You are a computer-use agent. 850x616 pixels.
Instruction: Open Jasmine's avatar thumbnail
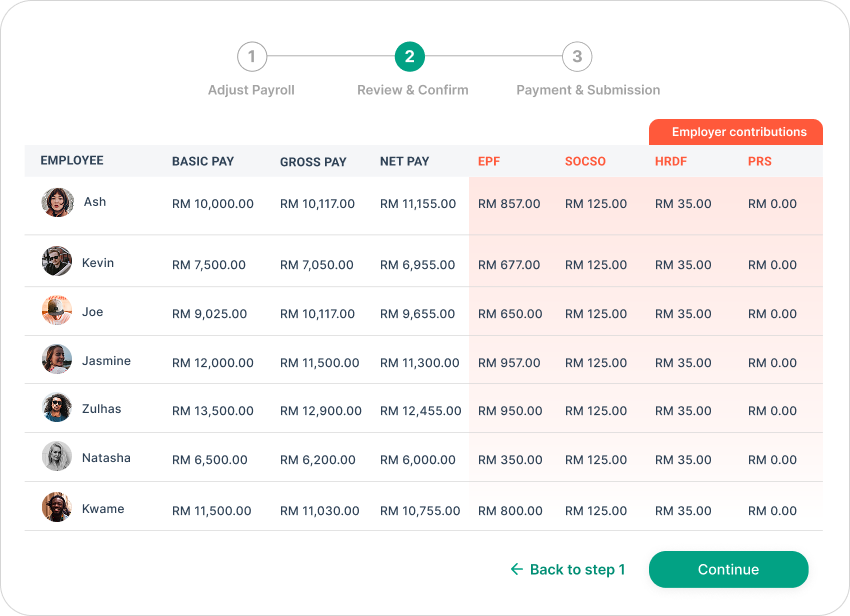click(57, 360)
